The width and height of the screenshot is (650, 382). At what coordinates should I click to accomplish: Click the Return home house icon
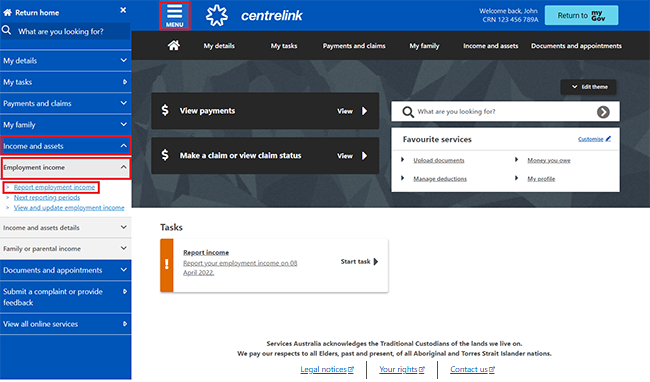7,12
